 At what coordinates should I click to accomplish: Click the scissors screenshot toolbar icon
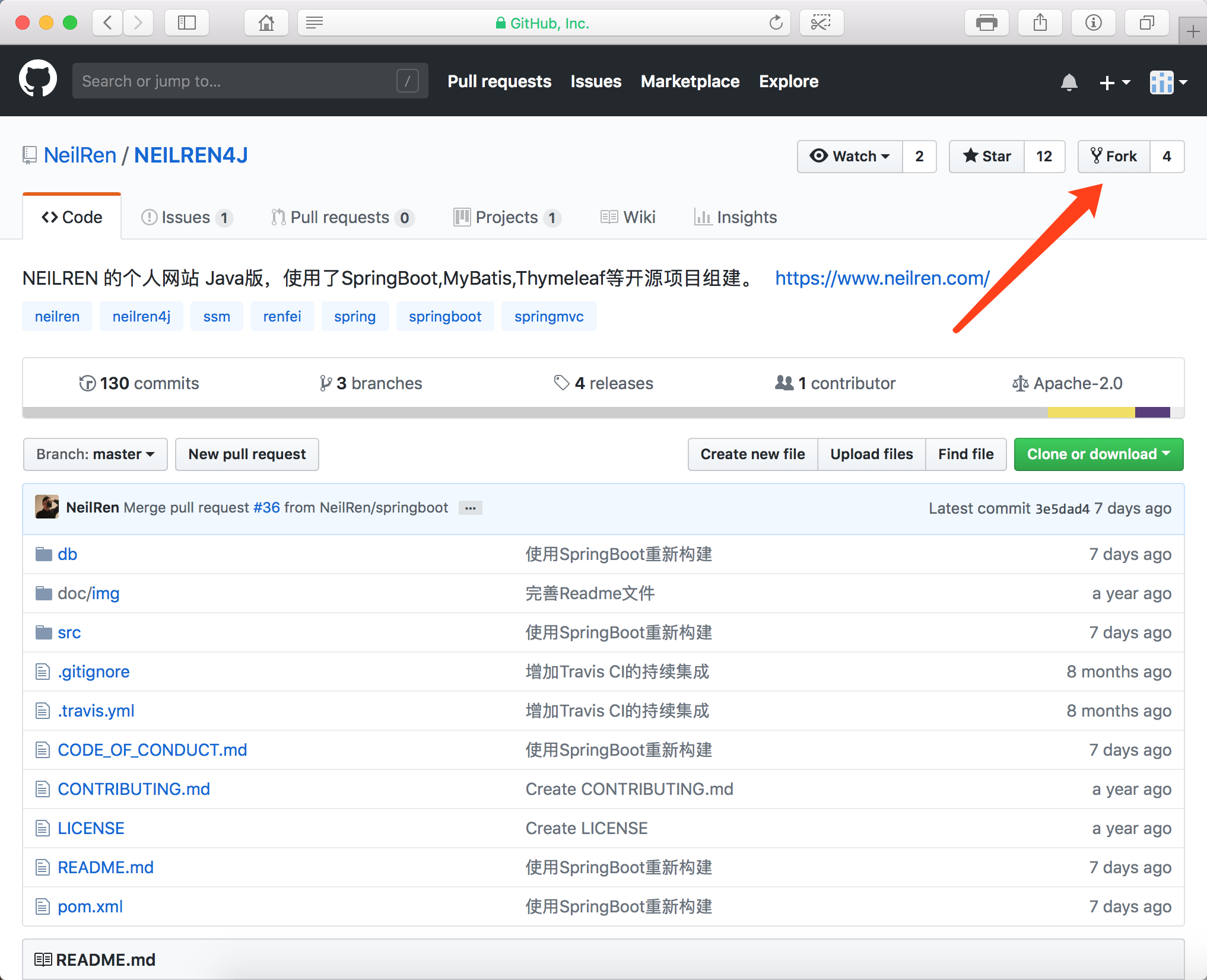click(x=821, y=23)
